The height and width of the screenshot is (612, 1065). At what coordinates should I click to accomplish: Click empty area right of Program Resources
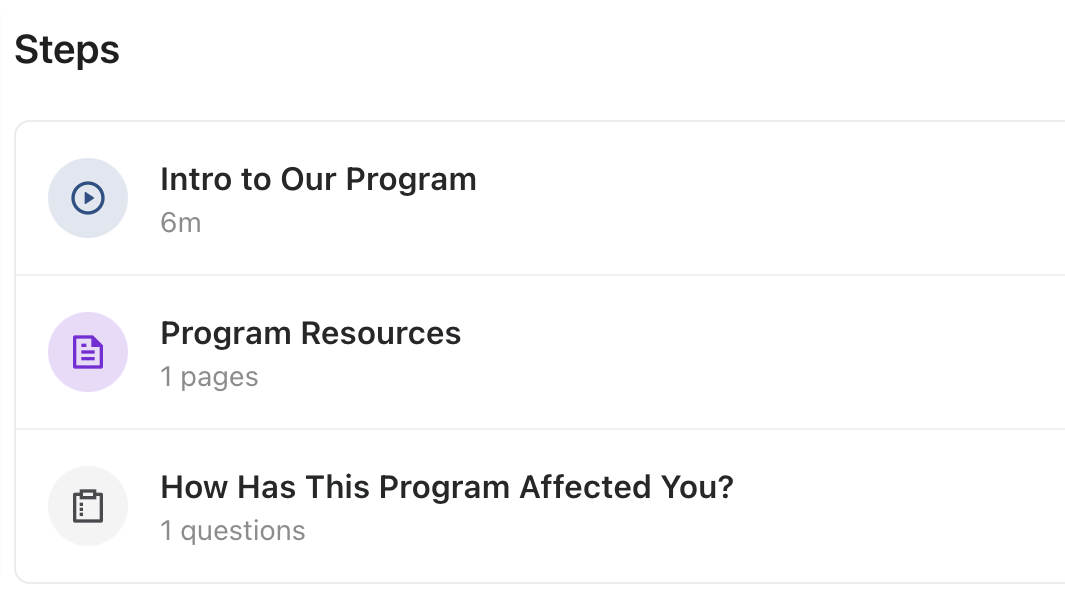[x=760, y=352]
